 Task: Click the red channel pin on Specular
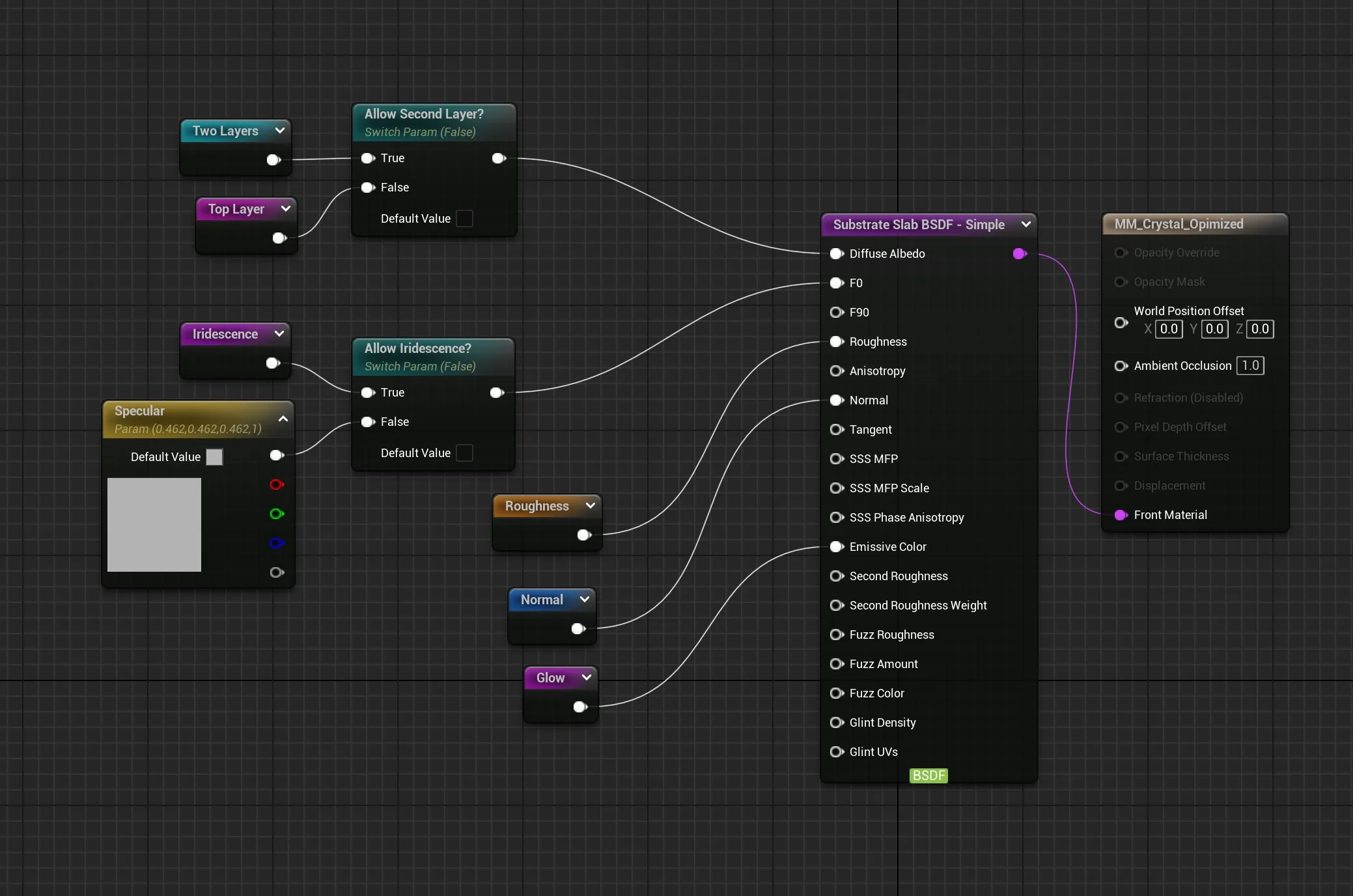[277, 484]
